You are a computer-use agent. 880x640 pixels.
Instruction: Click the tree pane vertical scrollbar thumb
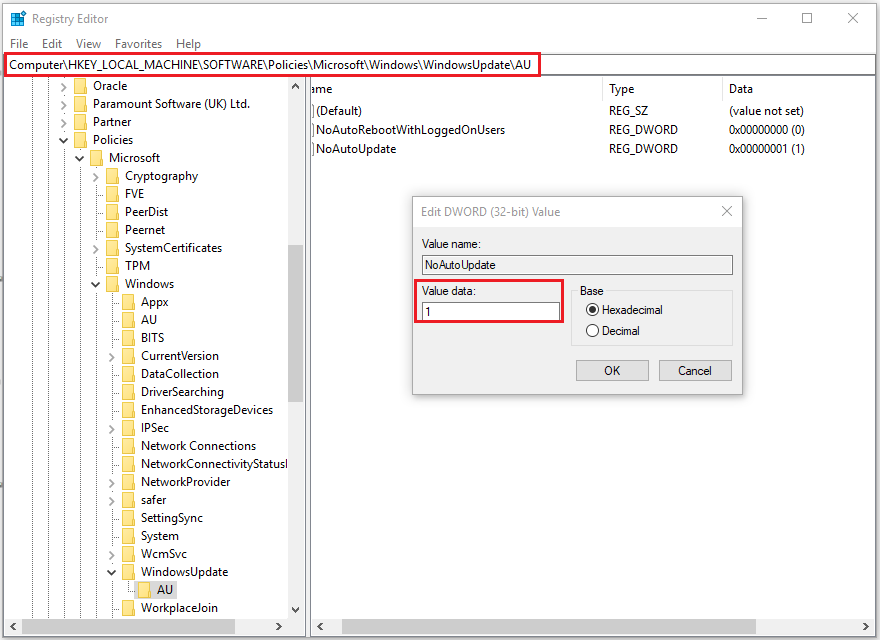click(x=295, y=323)
